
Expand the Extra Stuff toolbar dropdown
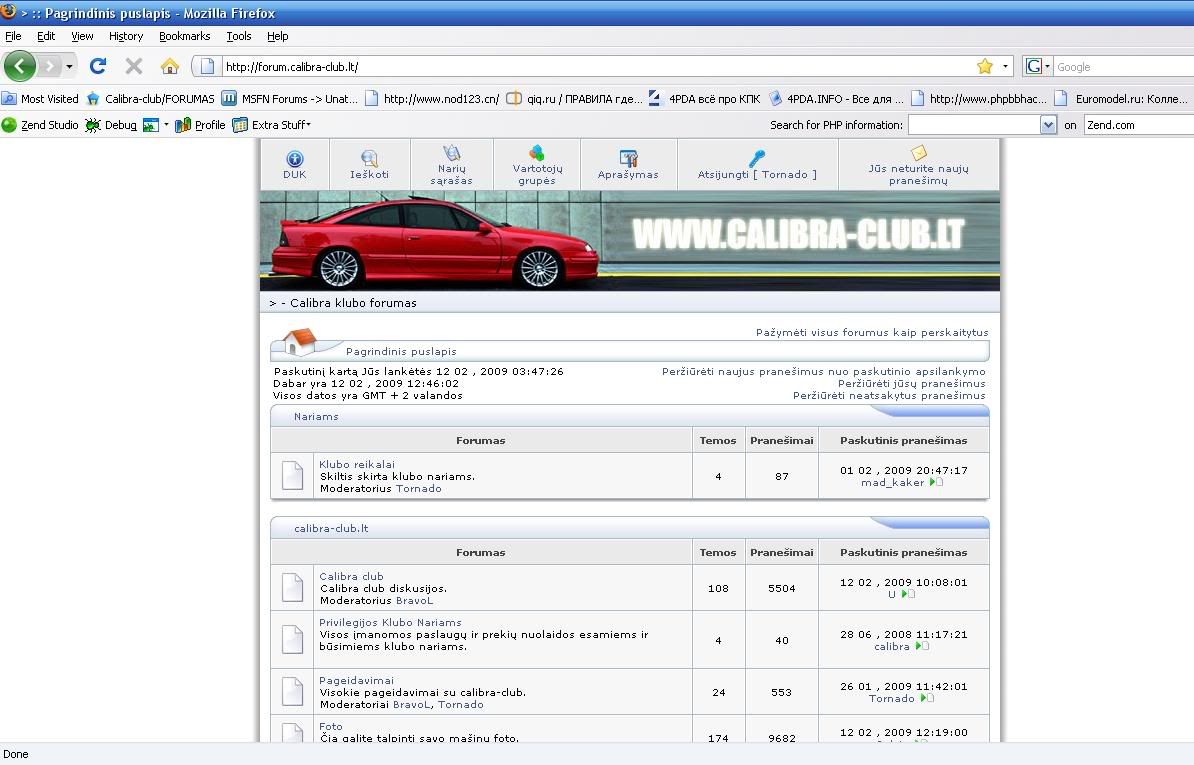pyautogui.click(x=308, y=125)
